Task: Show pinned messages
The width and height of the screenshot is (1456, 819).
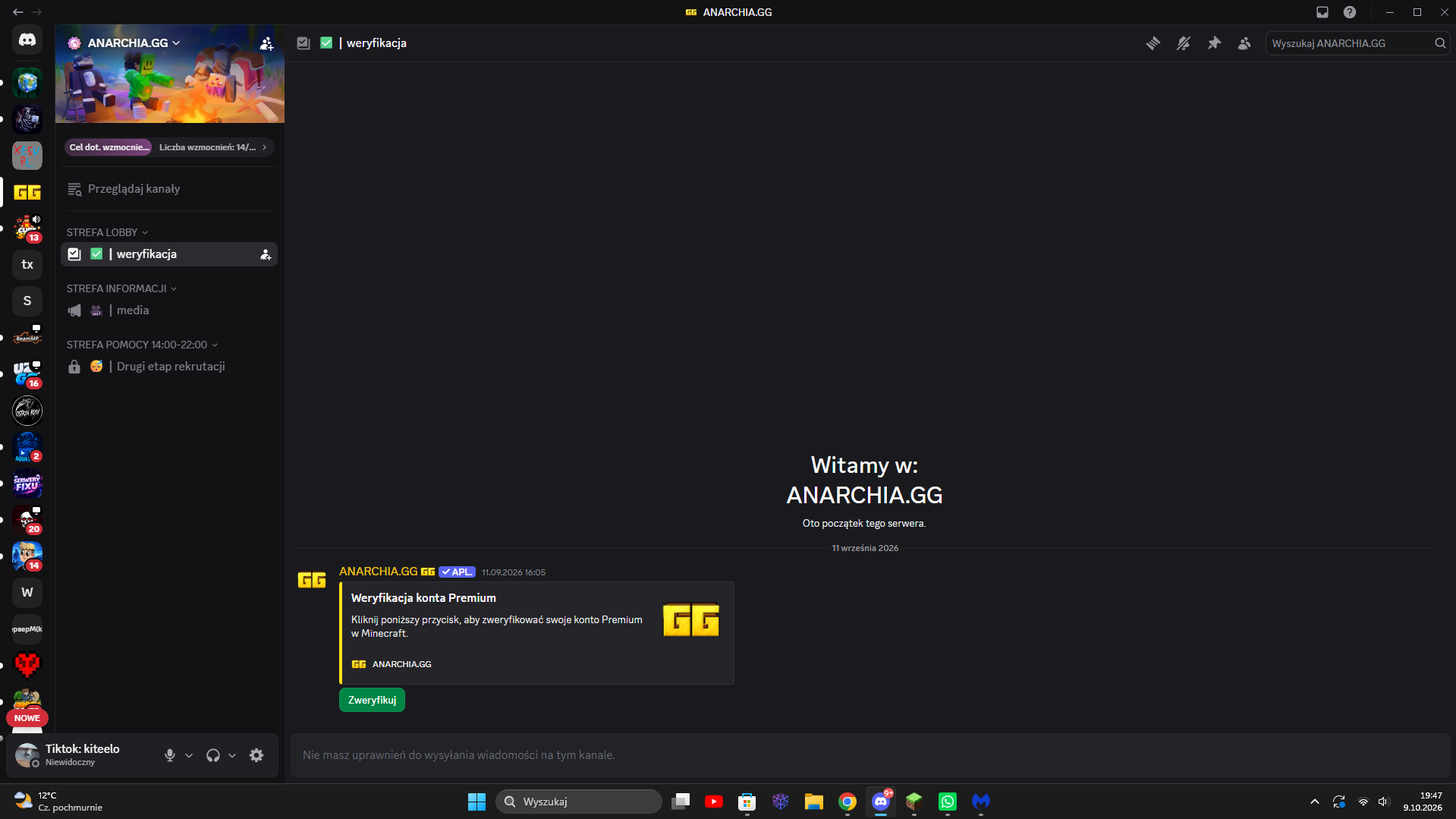Action: coord(1214,43)
